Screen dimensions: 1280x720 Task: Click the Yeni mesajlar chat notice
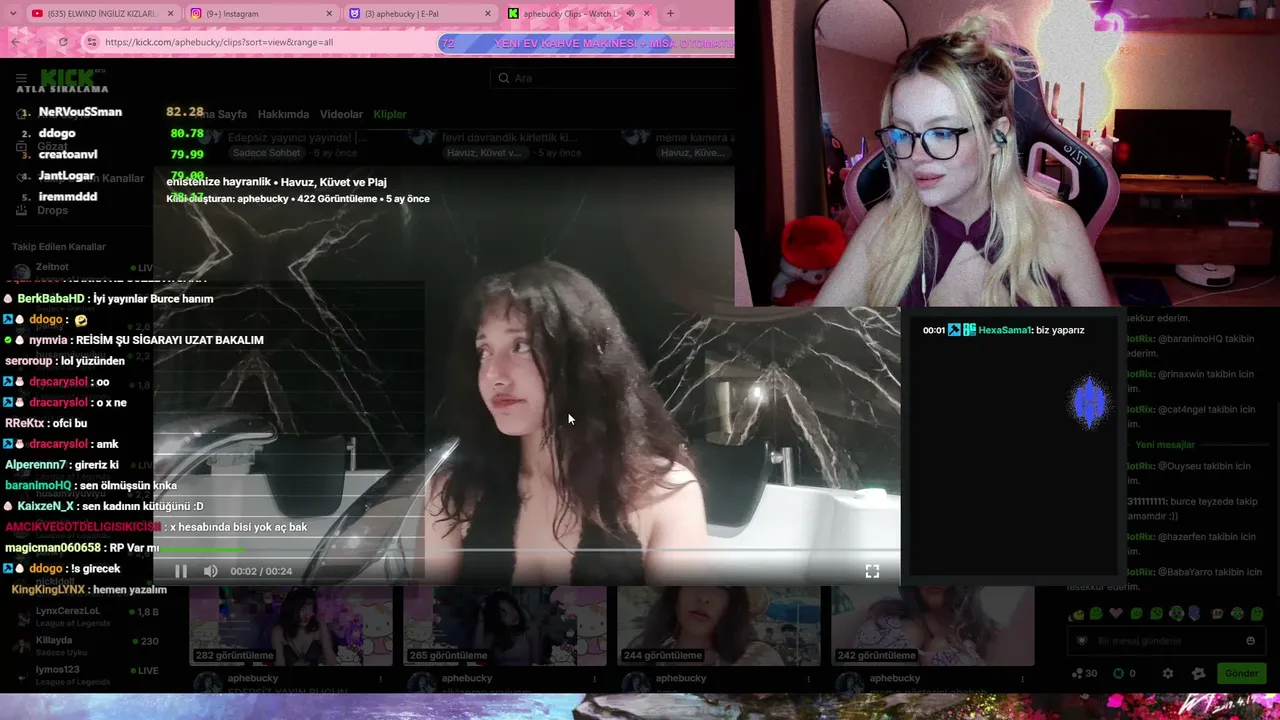1165,445
